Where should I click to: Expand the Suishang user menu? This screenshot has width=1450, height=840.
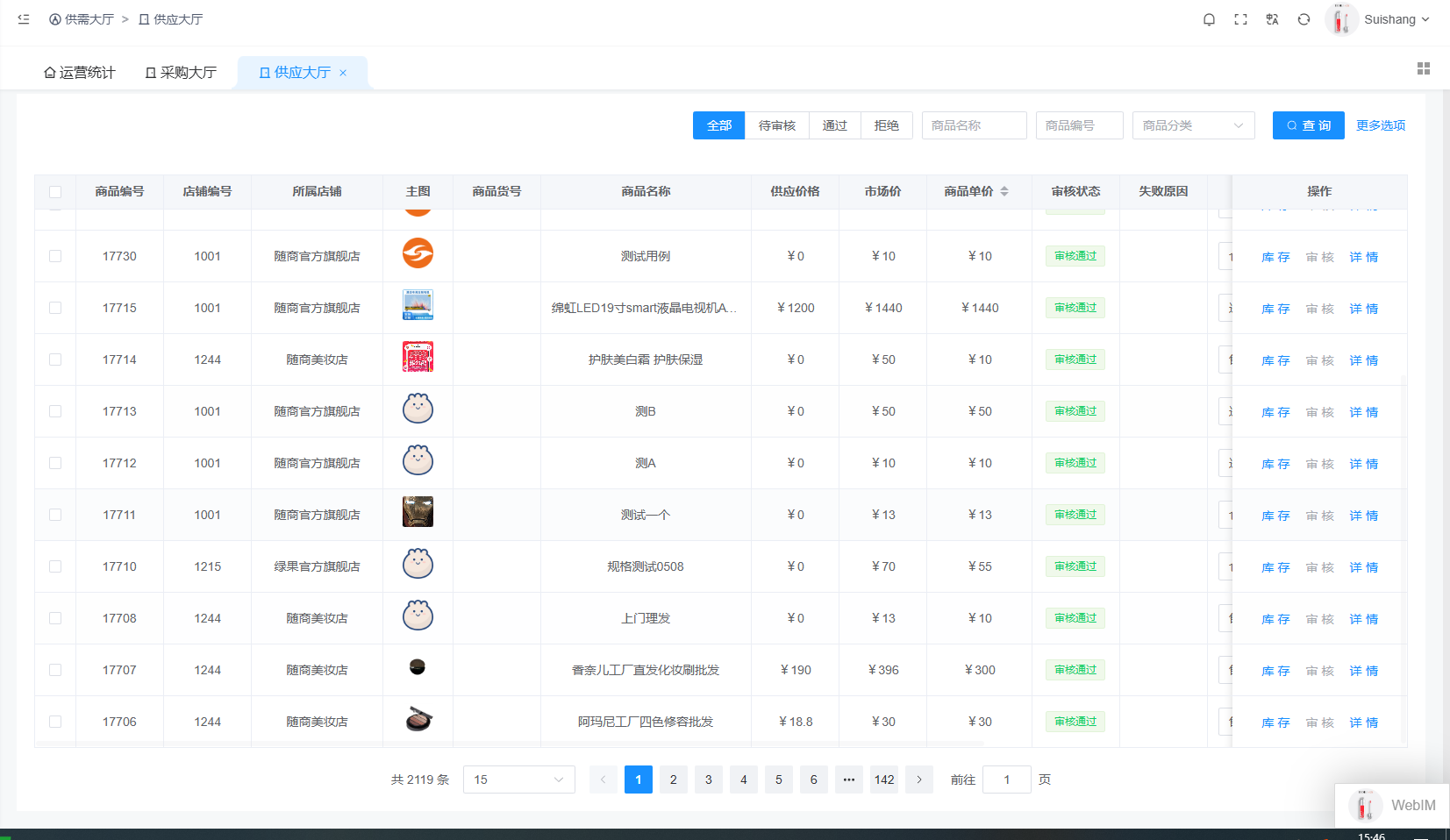click(1396, 19)
